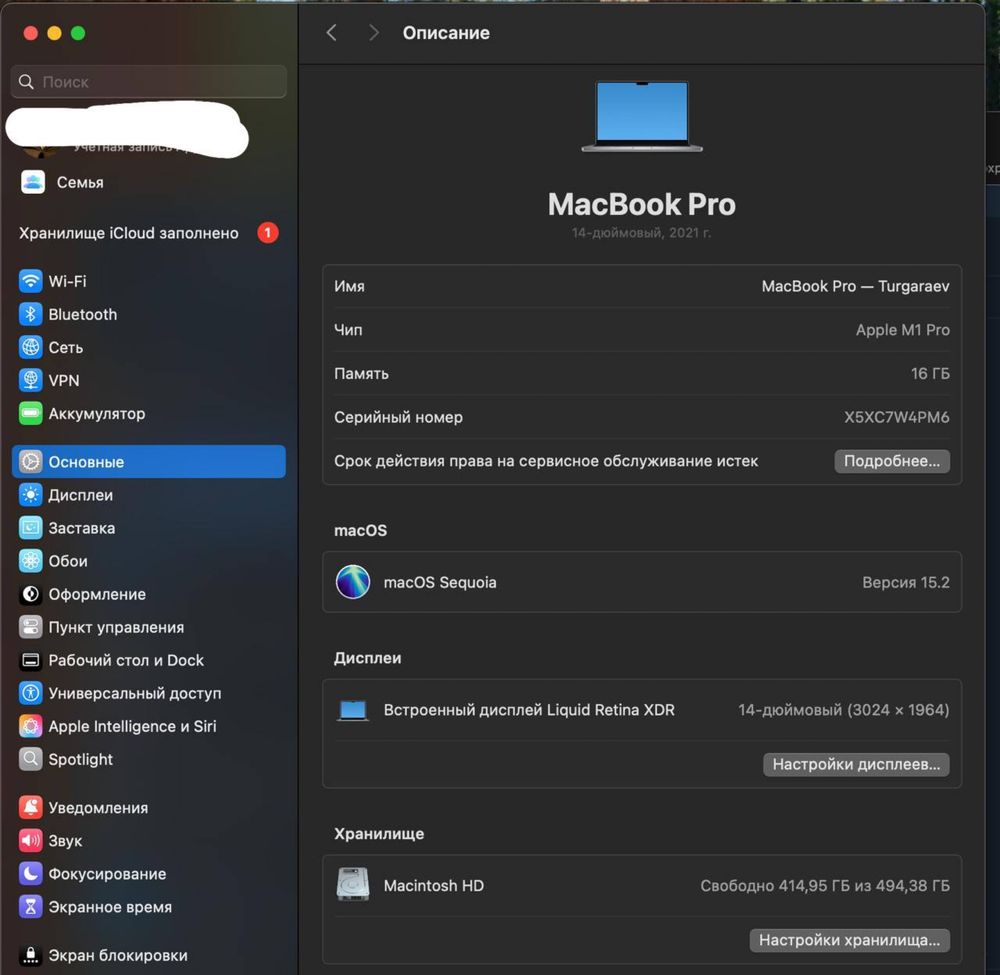Open the VPN sidebar icon

click(x=31, y=381)
